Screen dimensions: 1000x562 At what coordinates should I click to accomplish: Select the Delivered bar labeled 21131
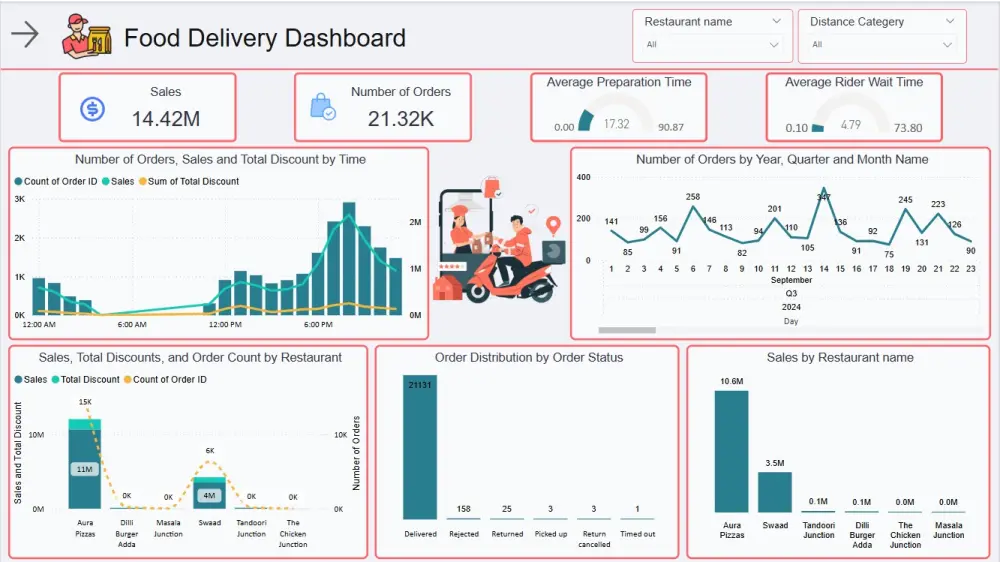tap(420, 447)
